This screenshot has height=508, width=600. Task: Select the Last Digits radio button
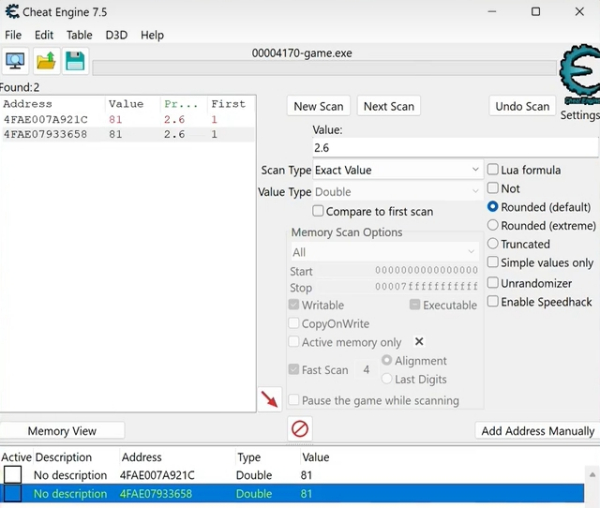[387, 379]
